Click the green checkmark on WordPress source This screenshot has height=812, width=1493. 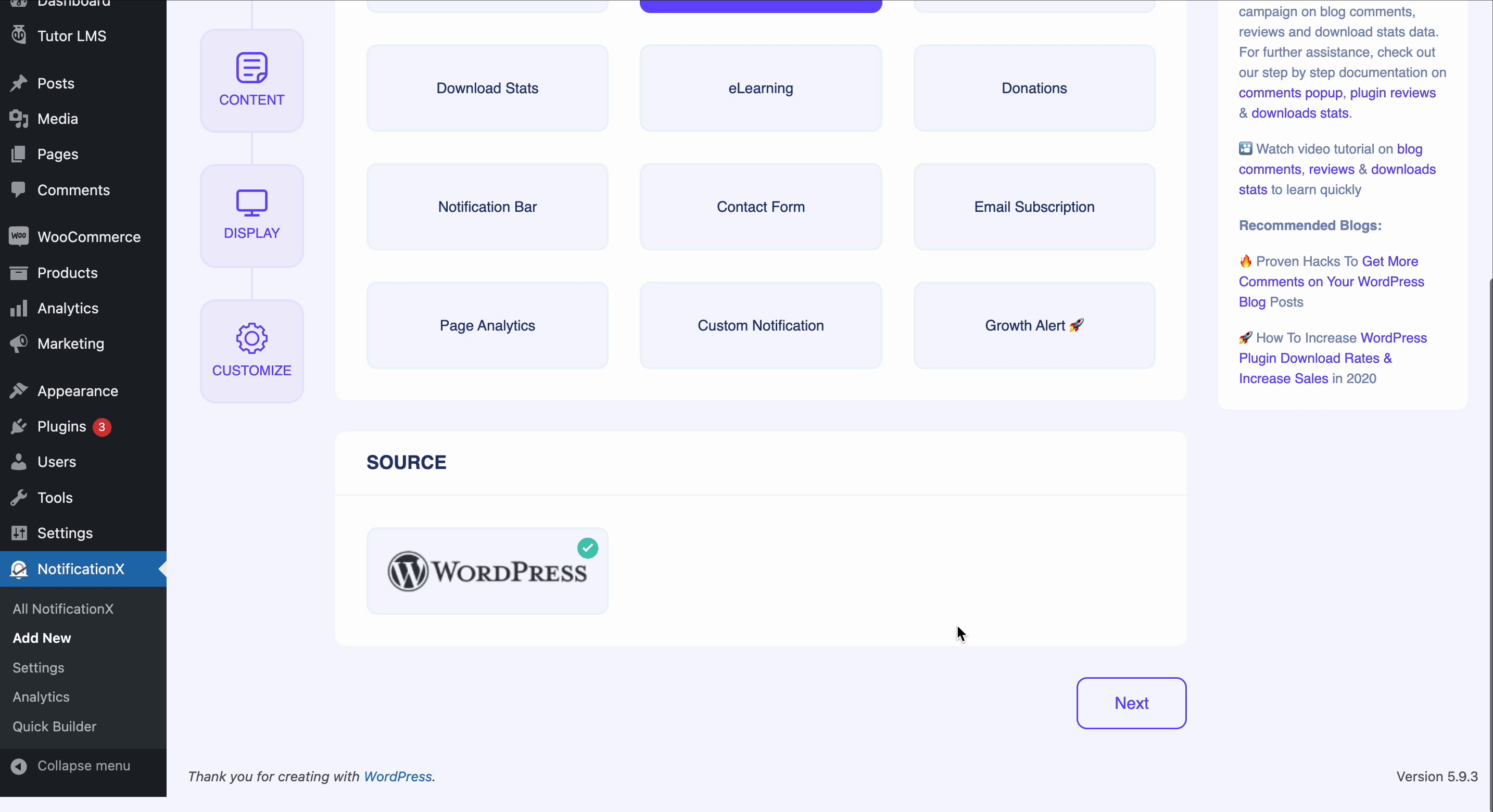pyautogui.click(x=588, y=548)
